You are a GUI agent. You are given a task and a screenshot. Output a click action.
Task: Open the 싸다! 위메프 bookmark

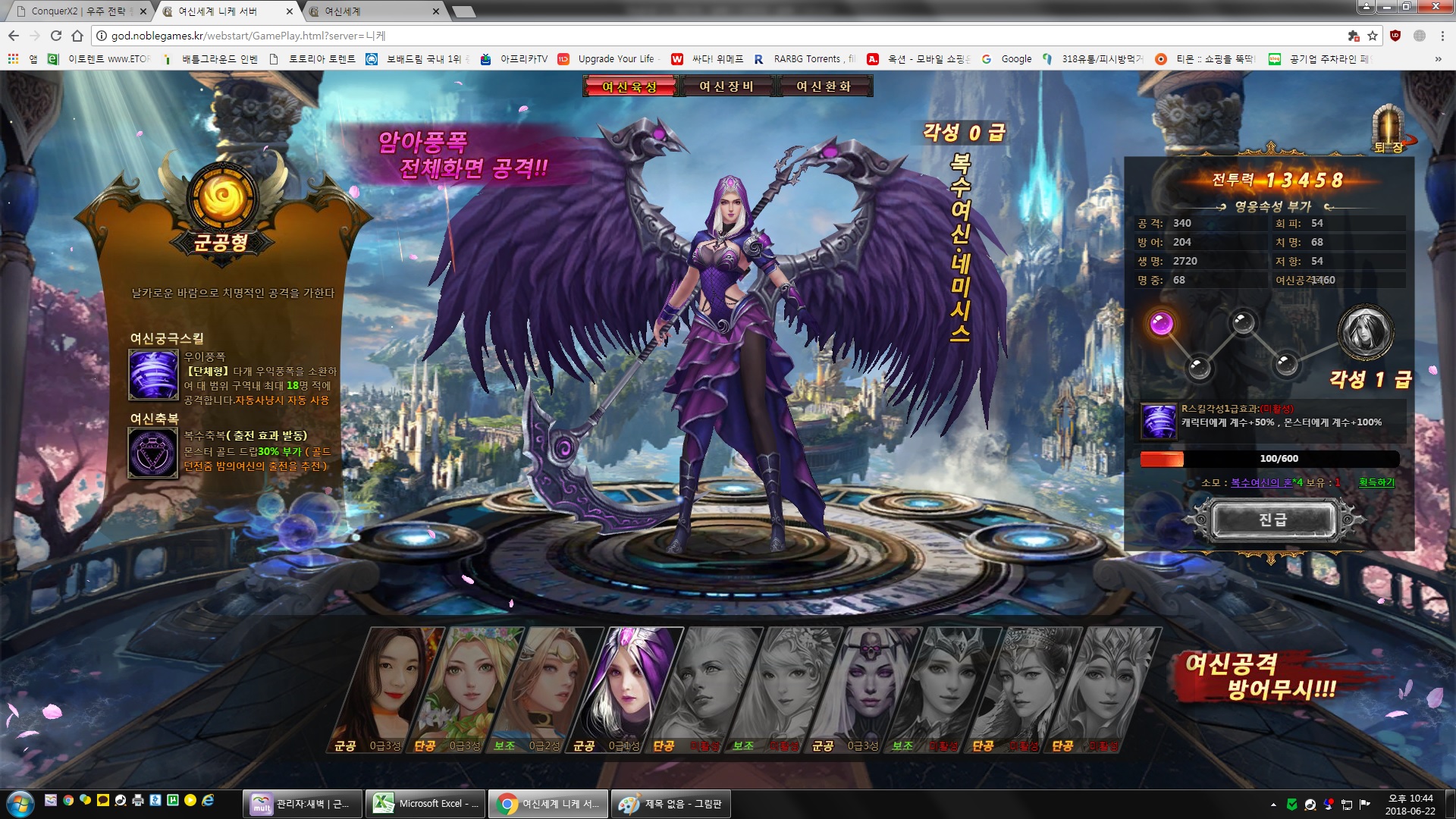click(708, 58)
